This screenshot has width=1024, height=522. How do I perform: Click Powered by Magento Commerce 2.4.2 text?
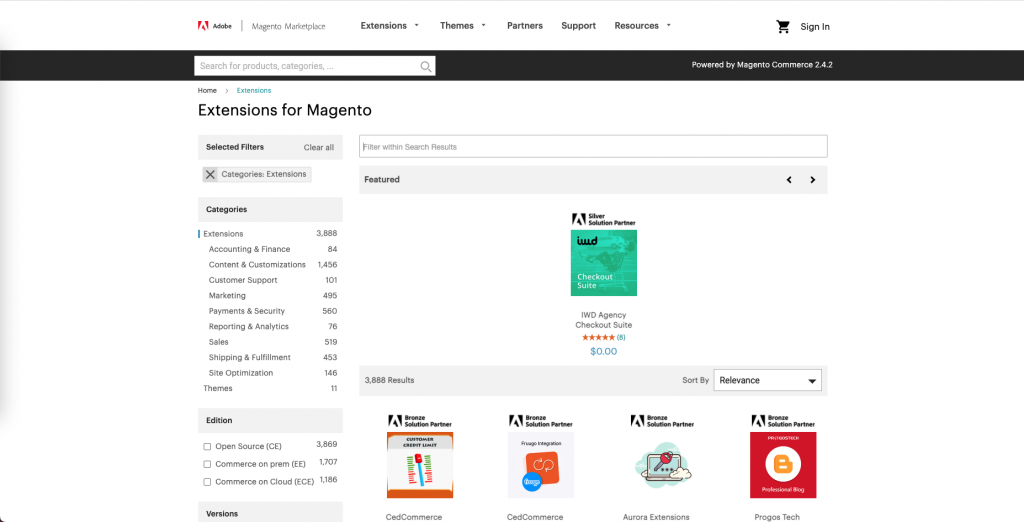coord(762,65)
